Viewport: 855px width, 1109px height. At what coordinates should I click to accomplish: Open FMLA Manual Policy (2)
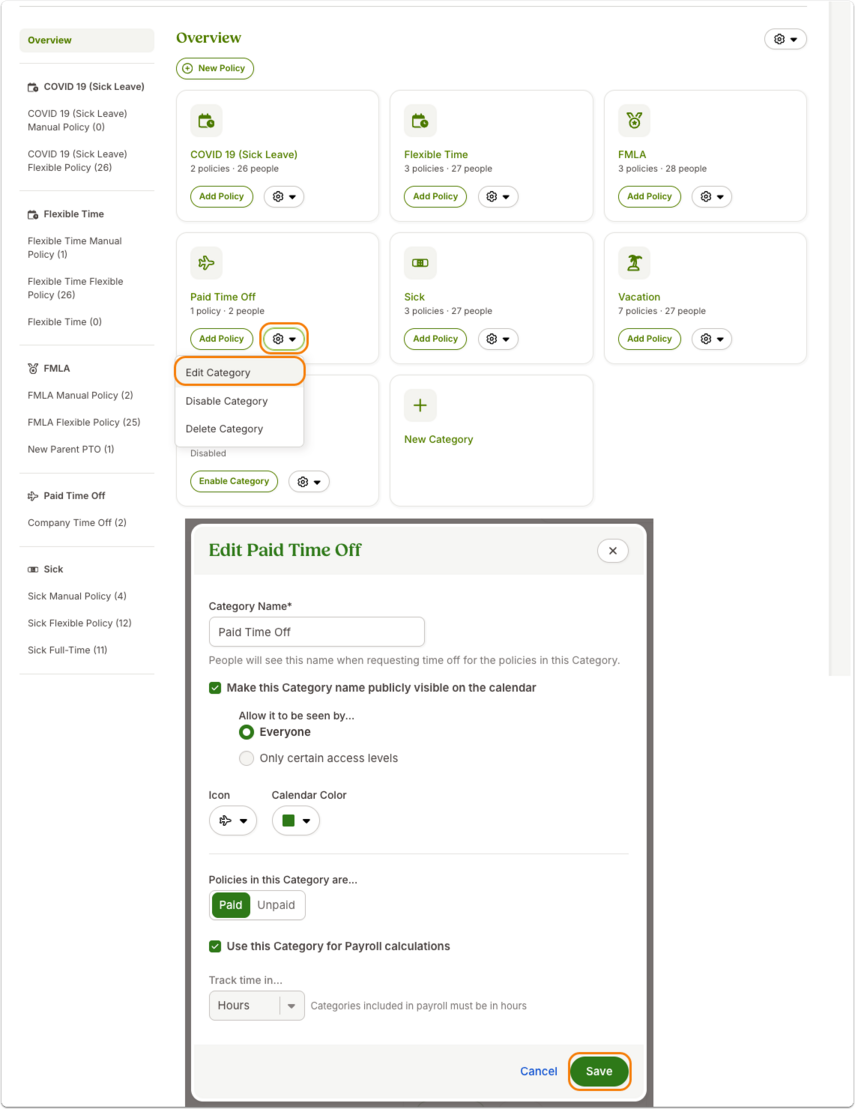pyautogui.click(x=80, y=395)
